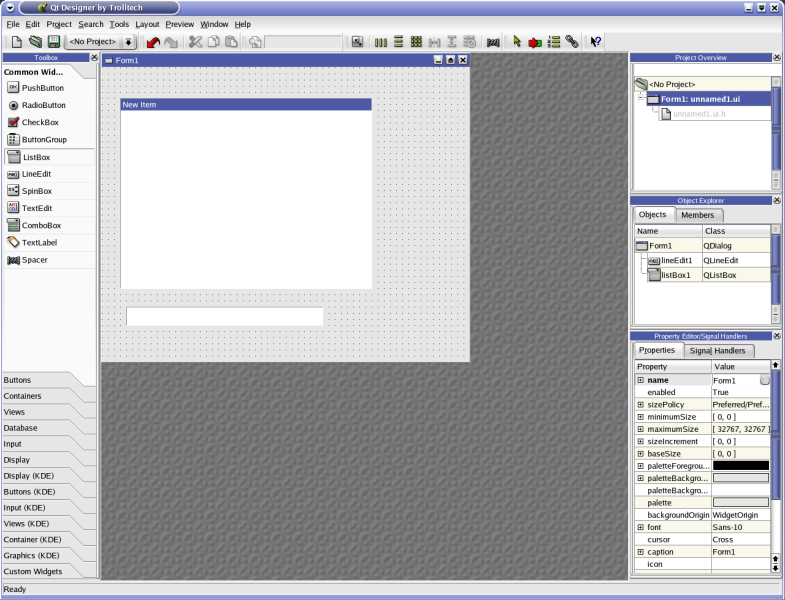Screen dimensions: 785x600
Task: Pick SpinBox widget in Toolbox
Action: click(x=49, y=191)
